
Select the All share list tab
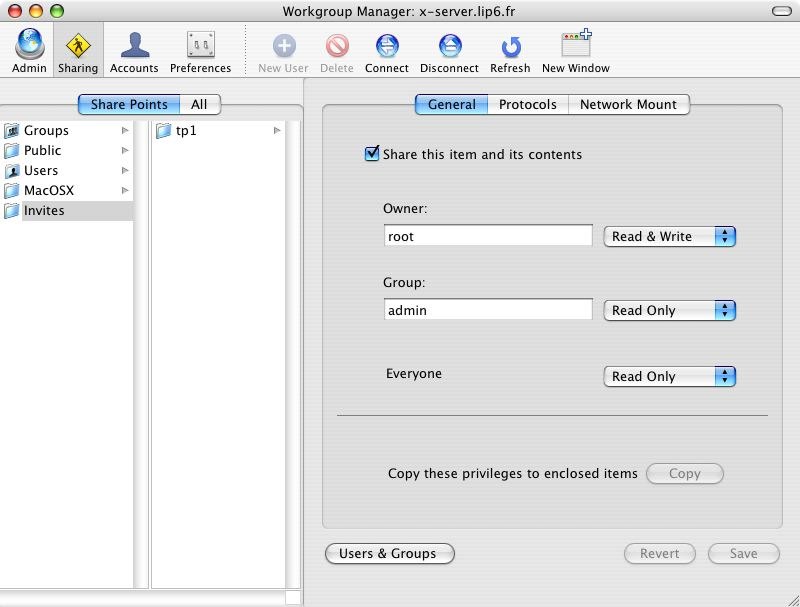click(199, 104)
